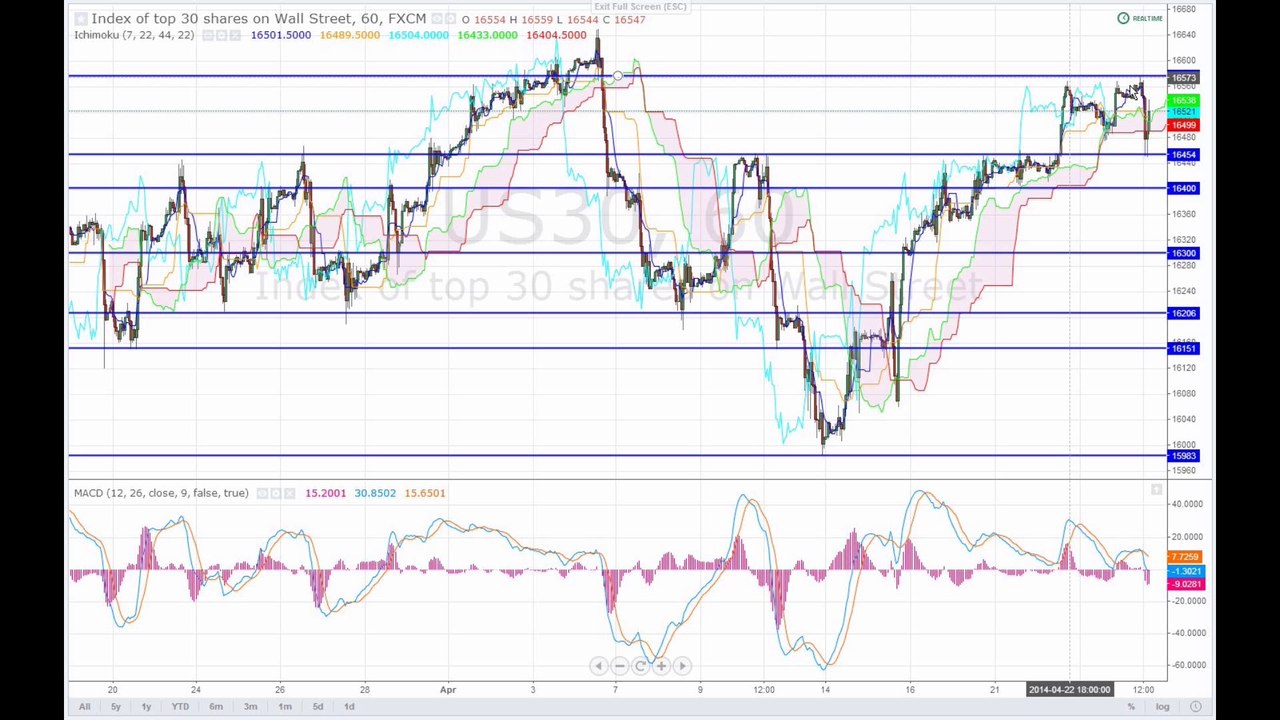Click pink MACD axis label -9.0281

[x=1185, y=584]
